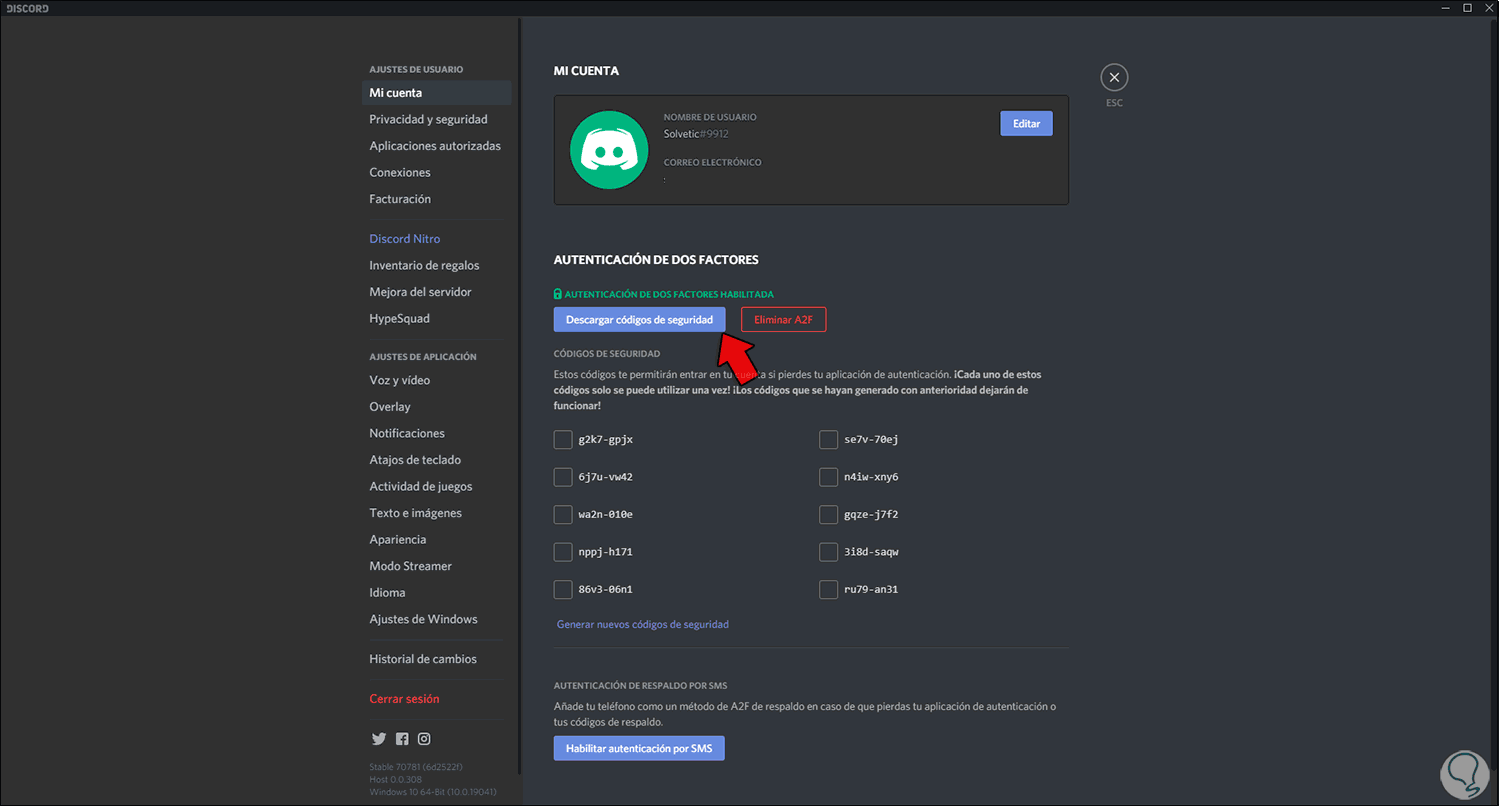Screen dimensions: 1500x806
Task: Close settings with the ESC circle icon
Action: [x=1114, y=77]
